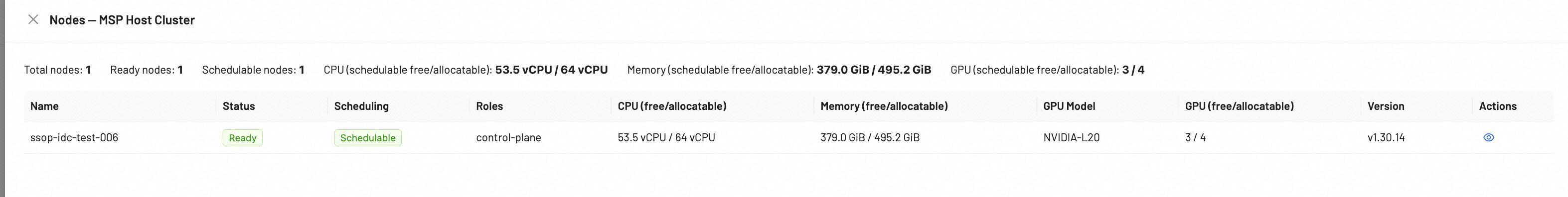Image resolution: width=1568 pixels, height=197 pixels.
Task: Click the Version column header
Action: (x=1386, y=106)
